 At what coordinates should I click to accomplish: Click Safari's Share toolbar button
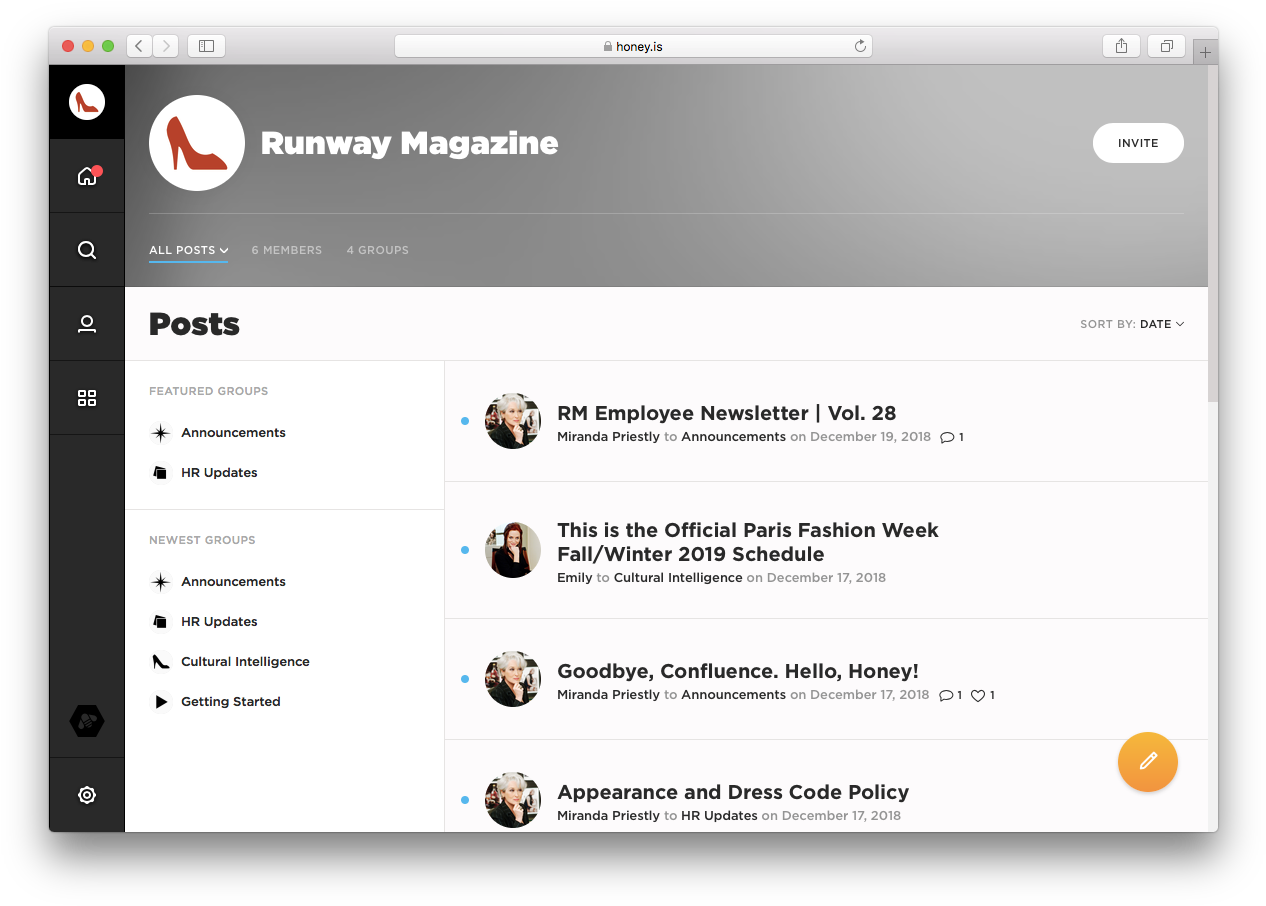tap(1121, 46)
